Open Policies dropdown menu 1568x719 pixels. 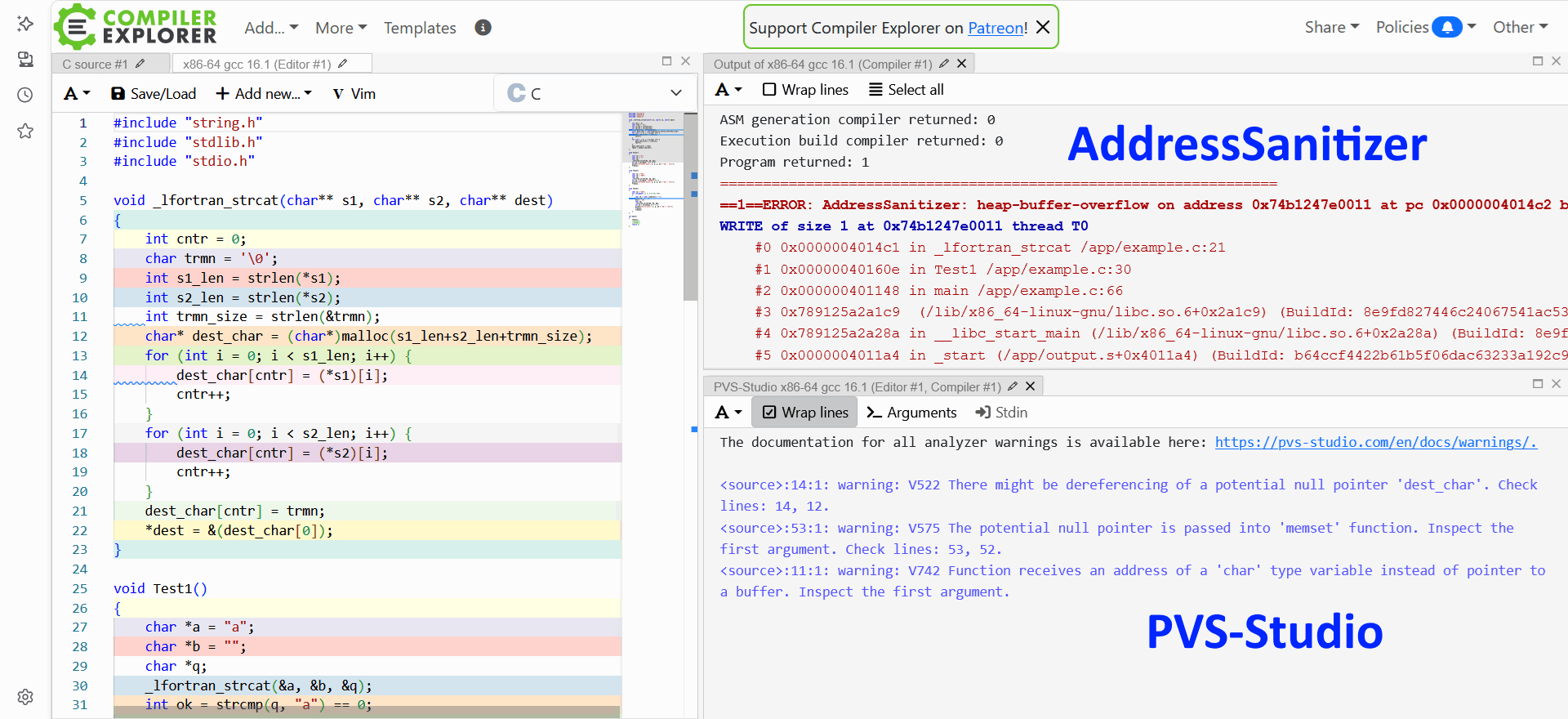click(1426, 27)
